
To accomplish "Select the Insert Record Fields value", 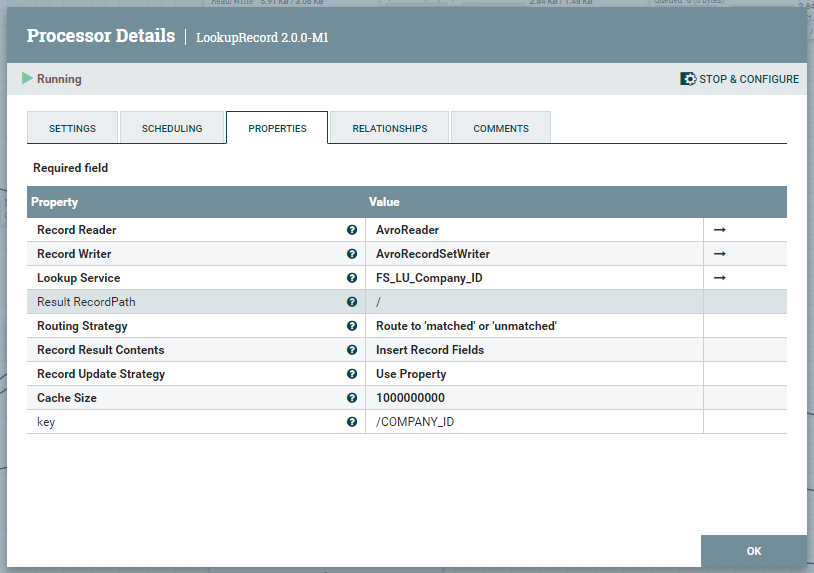I will tap(534, 350).
